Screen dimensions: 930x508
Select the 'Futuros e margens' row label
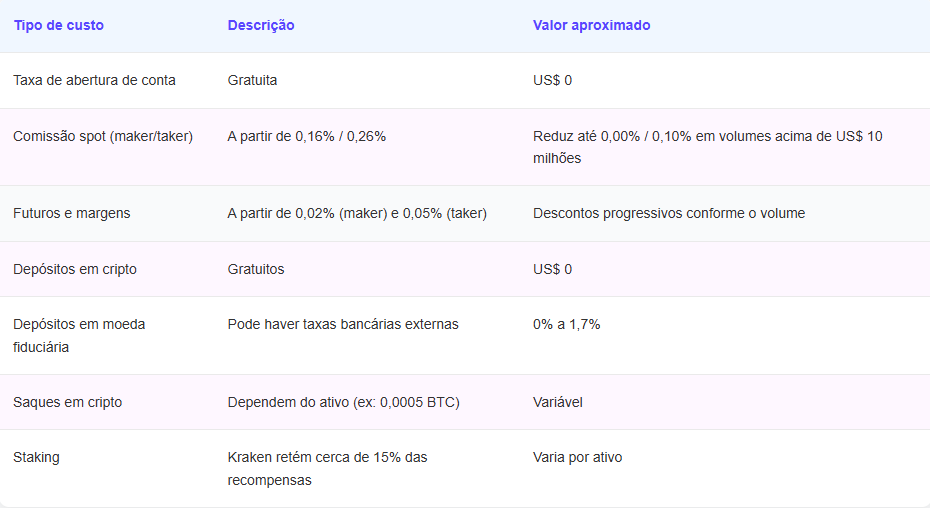(x=71, y=213)
